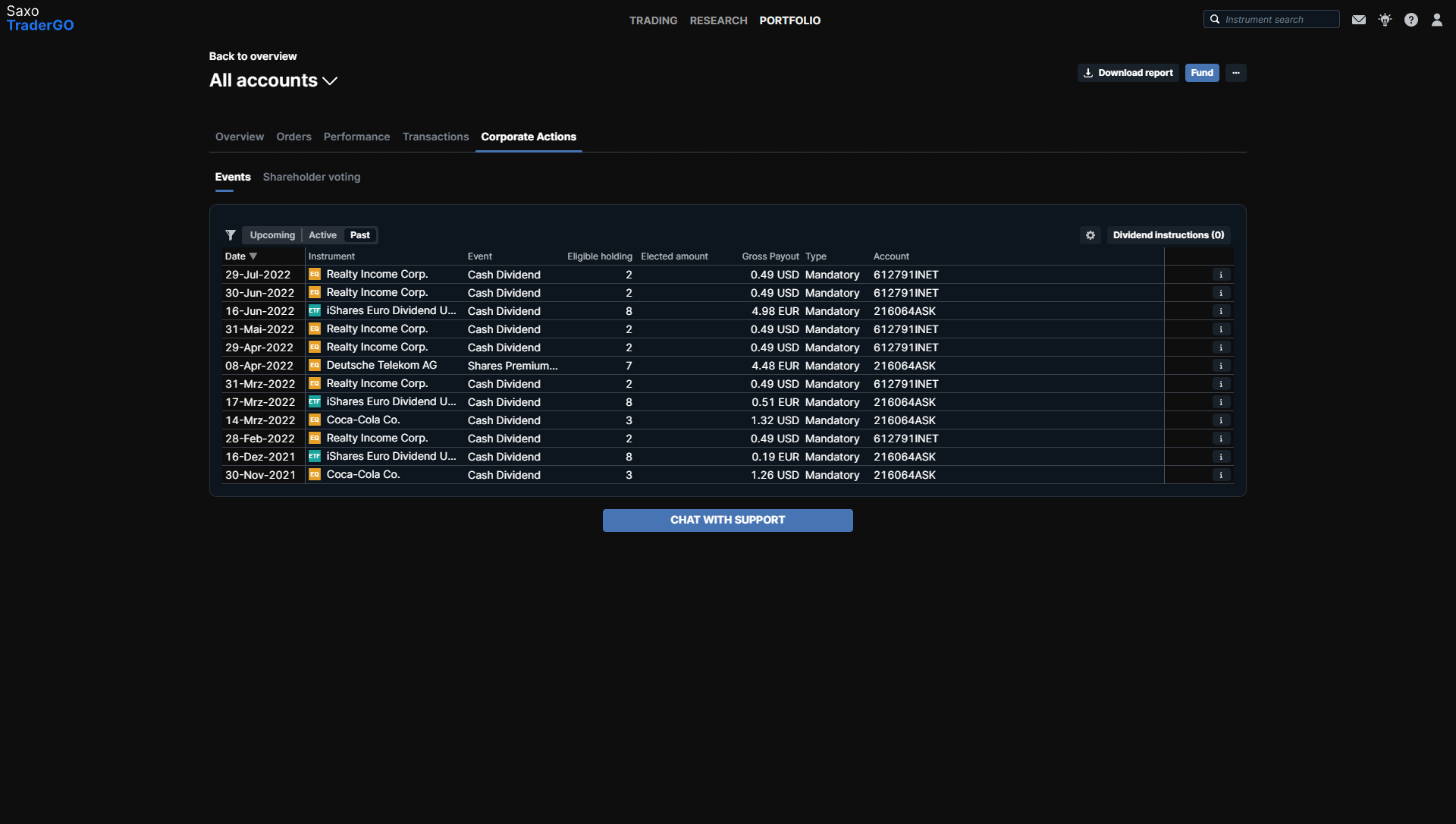
Task: Open the Shareholder voting sub-tab
Action: (312, 177)
